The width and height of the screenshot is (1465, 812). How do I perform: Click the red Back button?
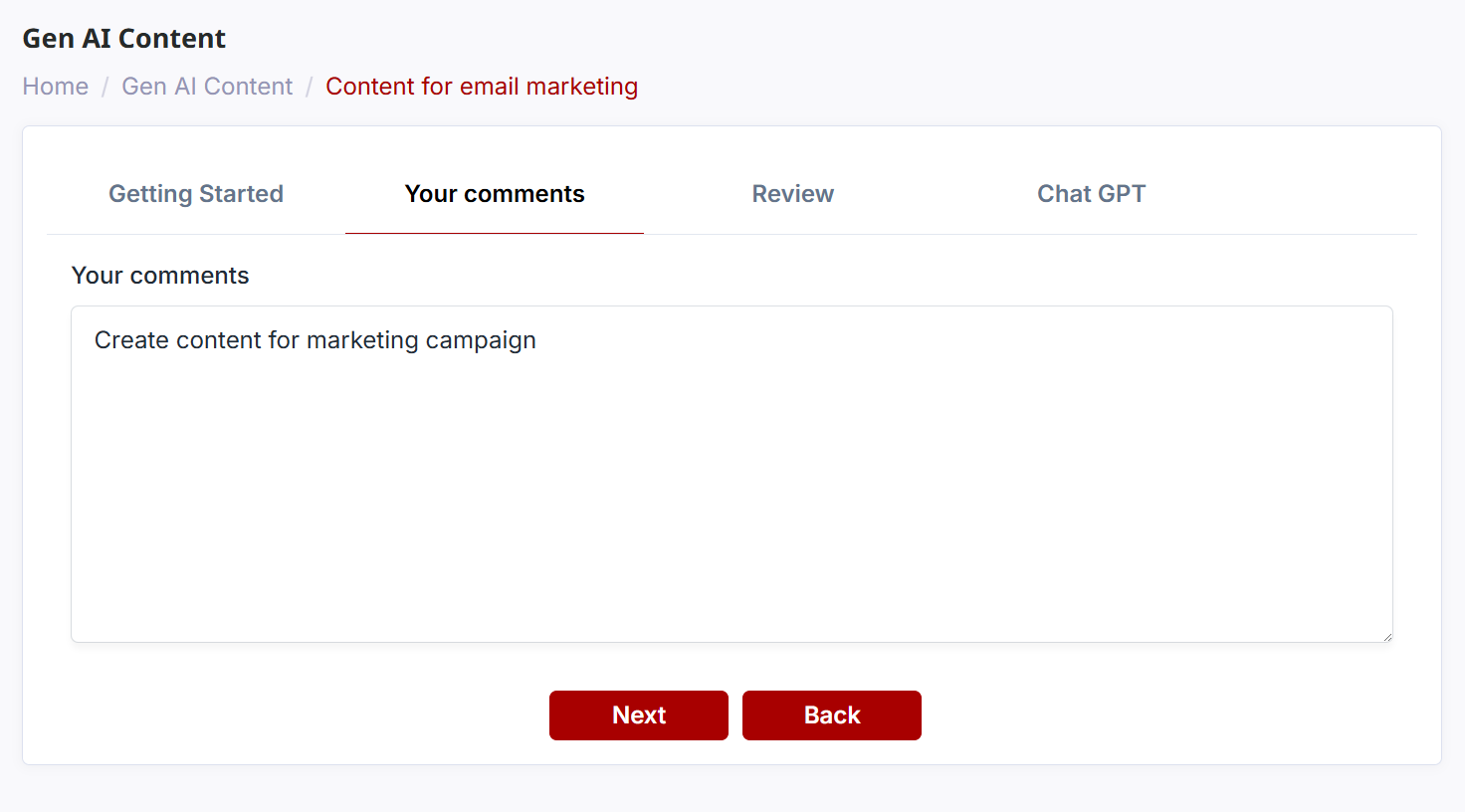(x=832, y=715)
